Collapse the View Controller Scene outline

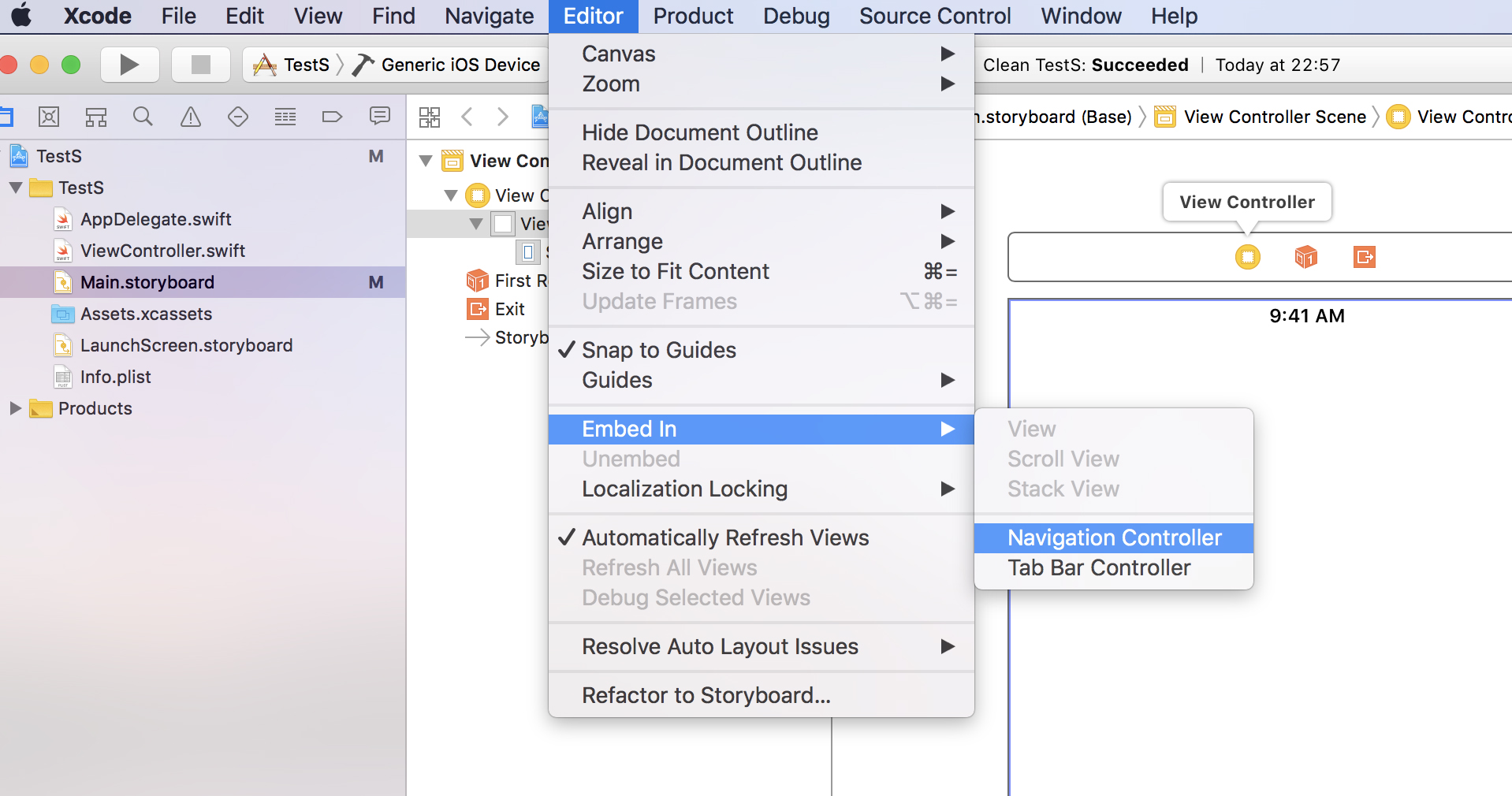[x=426, y=161]
